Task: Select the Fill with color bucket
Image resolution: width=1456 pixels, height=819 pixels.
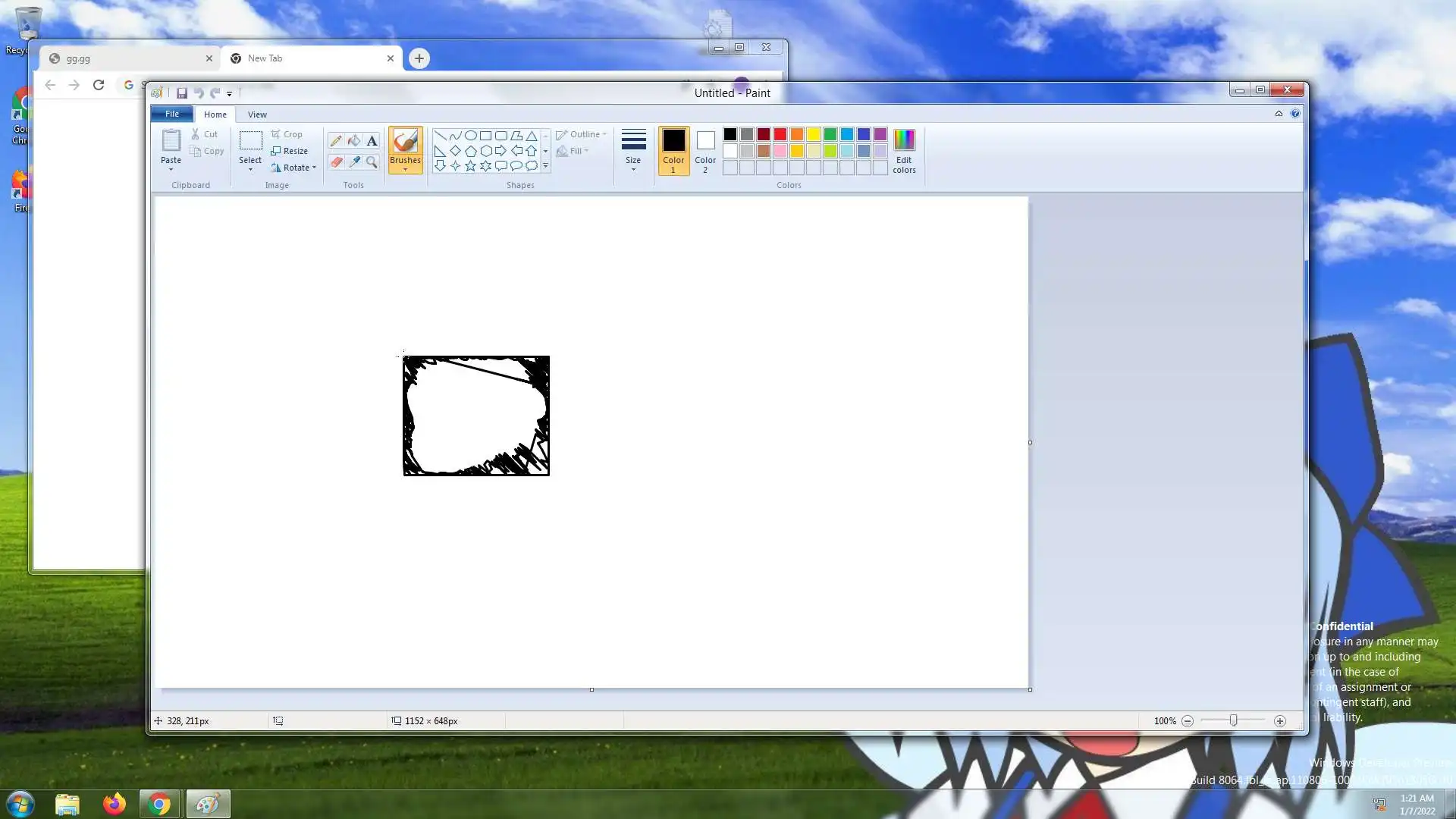Action: pos(353,140)
